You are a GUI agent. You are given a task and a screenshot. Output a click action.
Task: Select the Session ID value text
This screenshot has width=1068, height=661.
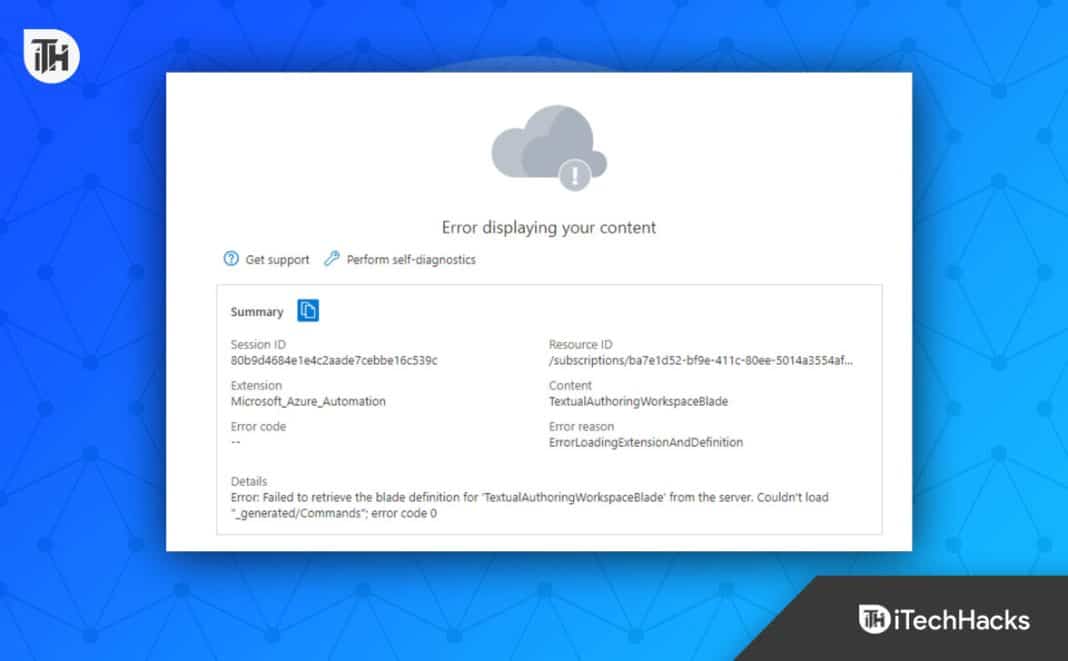click(334, 360)
